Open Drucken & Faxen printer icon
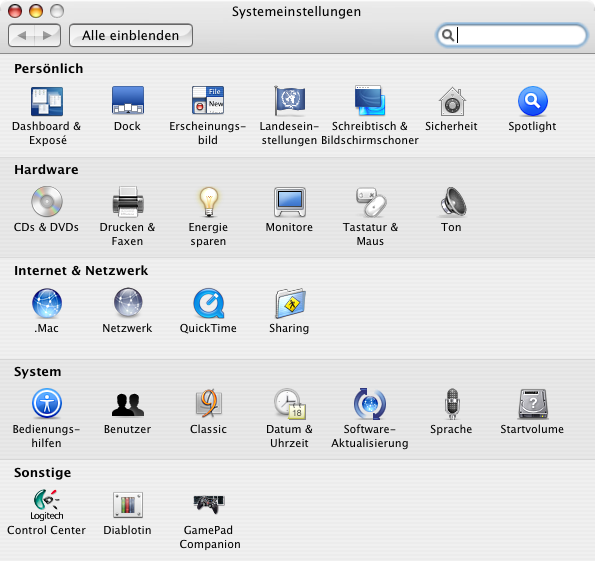Image resolution: width=595 pixels, height=561 pixels. tap(128, 201)
